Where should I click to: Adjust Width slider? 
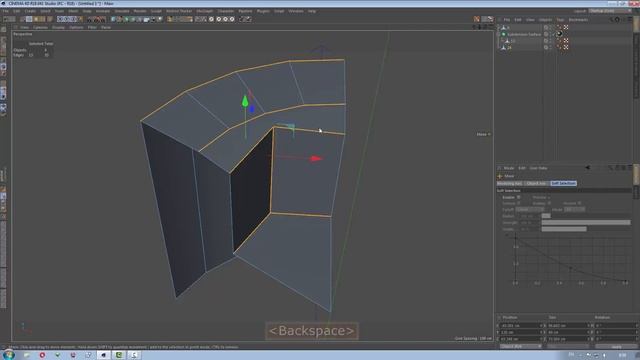(586, 229)
